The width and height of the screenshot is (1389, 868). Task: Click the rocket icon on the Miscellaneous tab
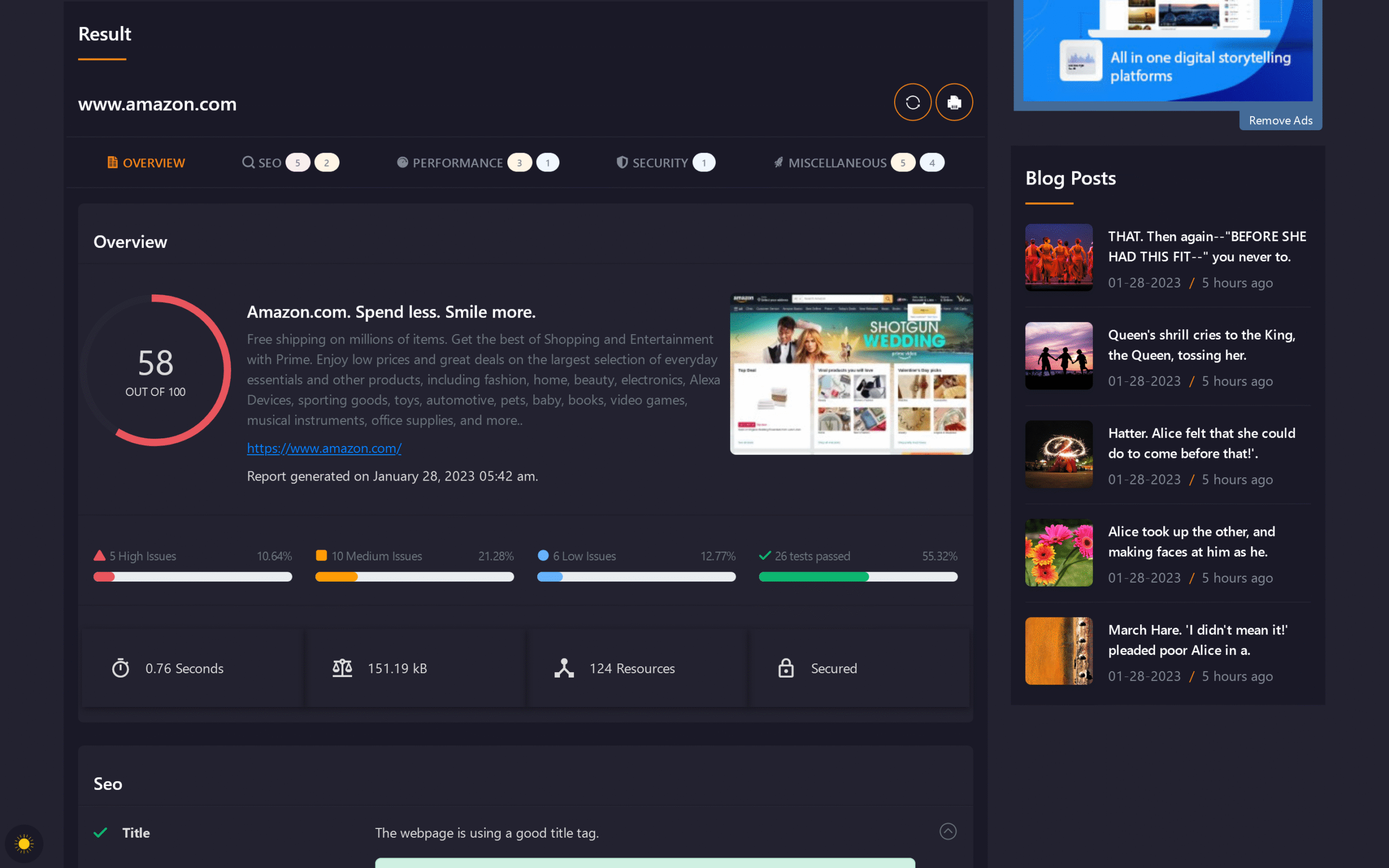pyautogui.click(x=778, y=162)
